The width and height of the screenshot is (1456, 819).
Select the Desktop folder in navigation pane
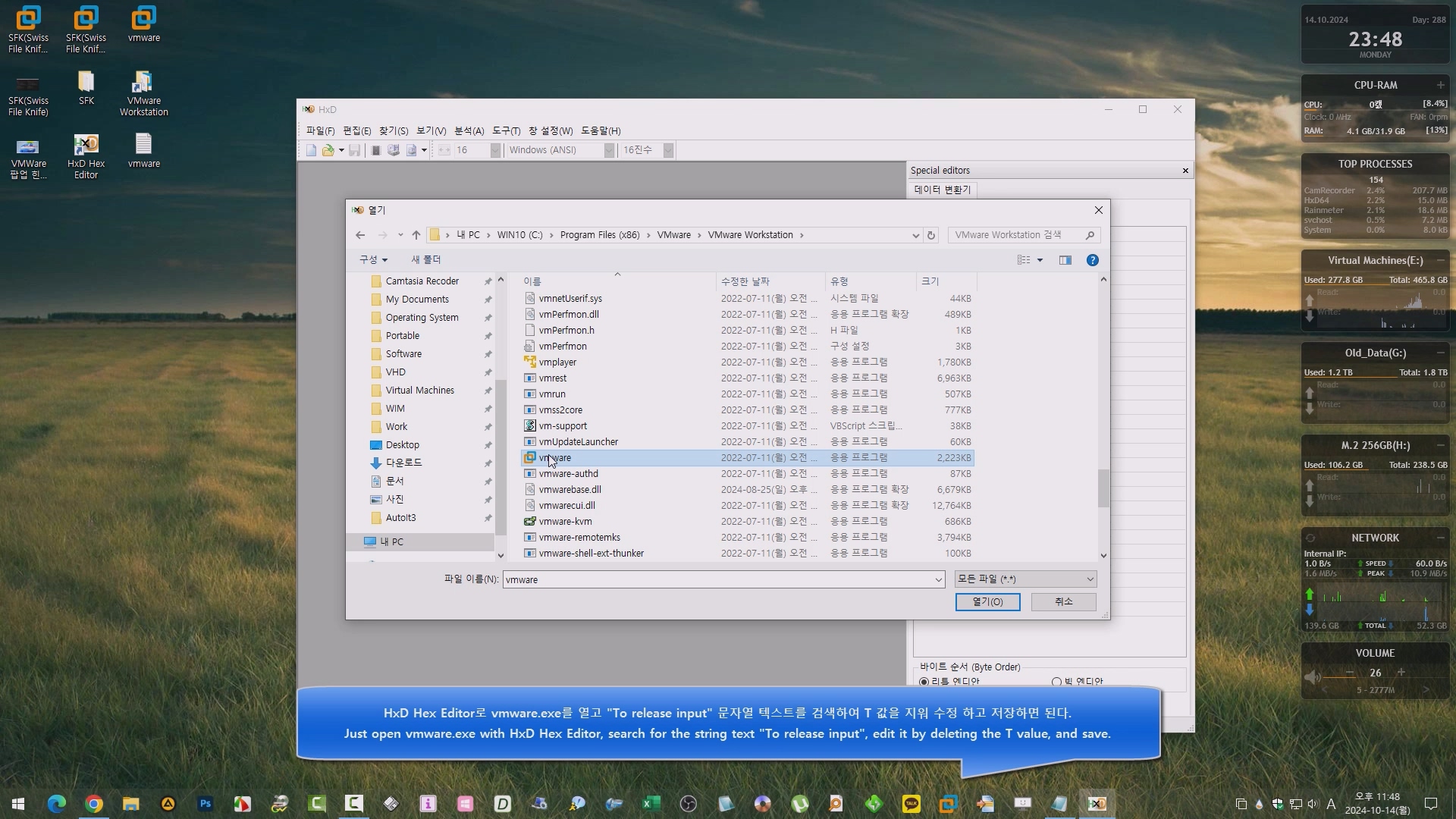(x=402, y=445)
